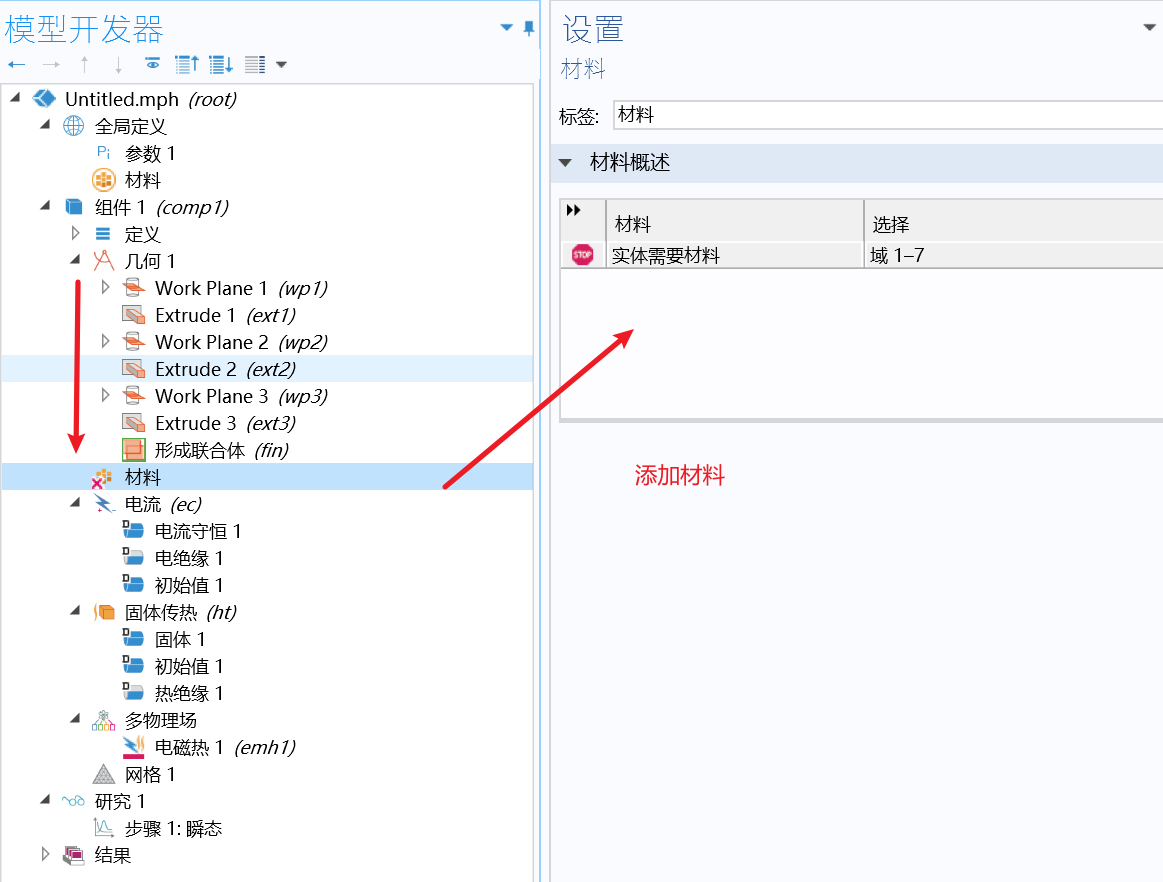This screenshot has height=882, width=1163.
Task: Collapse the 多物理场 node
Action: pyautogui.click(x=75, y=719)
